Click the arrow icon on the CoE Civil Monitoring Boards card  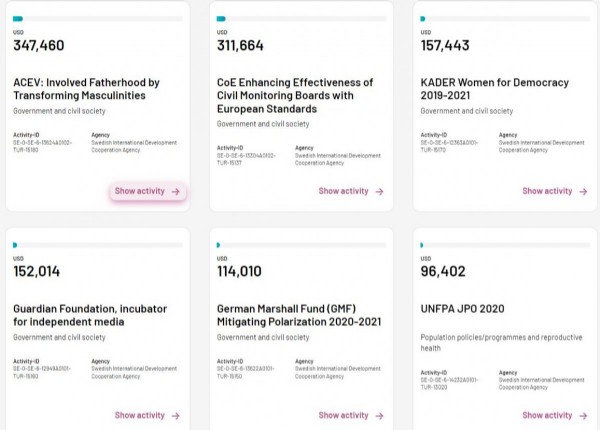click(x=379, y=191)
